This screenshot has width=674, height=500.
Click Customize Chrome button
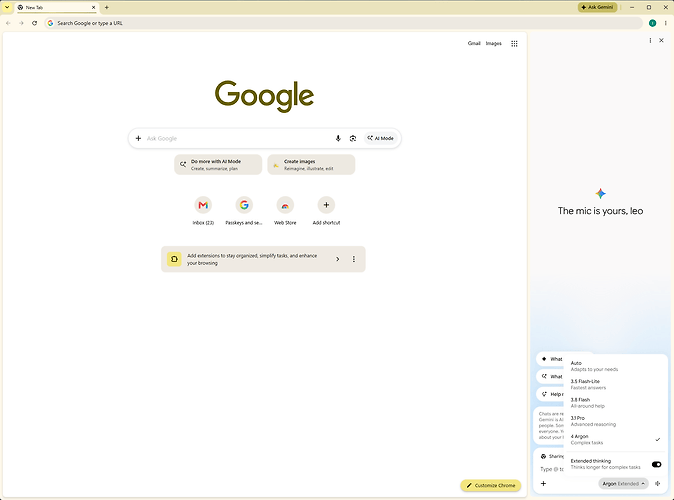tap(491, 485)
